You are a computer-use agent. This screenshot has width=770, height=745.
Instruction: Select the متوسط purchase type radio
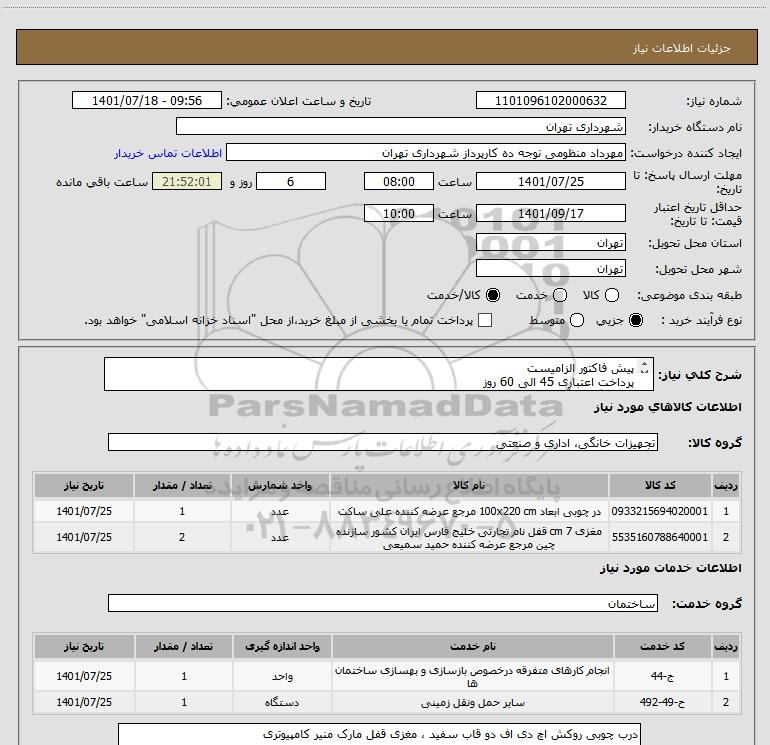[x=577, y=320]
